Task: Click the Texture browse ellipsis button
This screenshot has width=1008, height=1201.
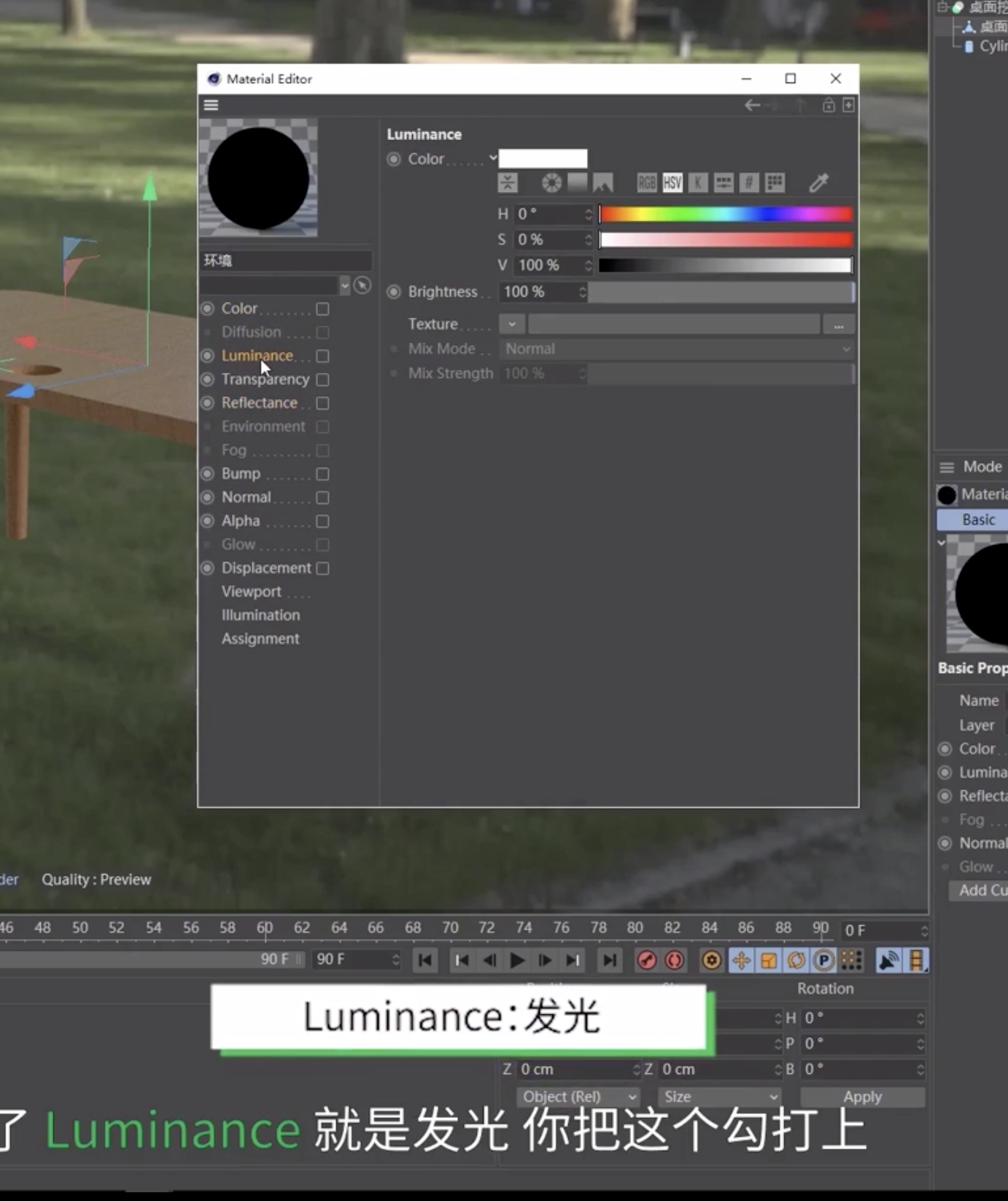Action: pyautogui.click(x=839, y=325)
